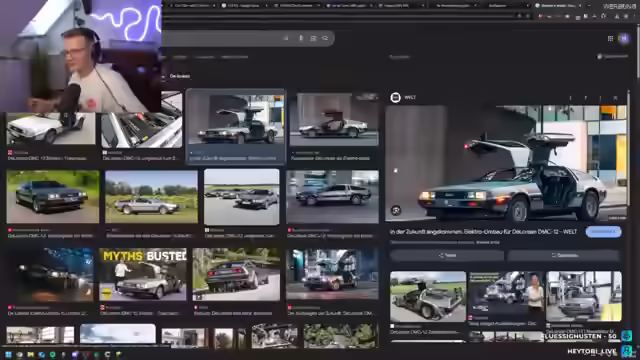Image resolution: width=640 pixels, height=360 pixels.
Task: Click the magnifier search icon in search bar
Action: point(325,38)
